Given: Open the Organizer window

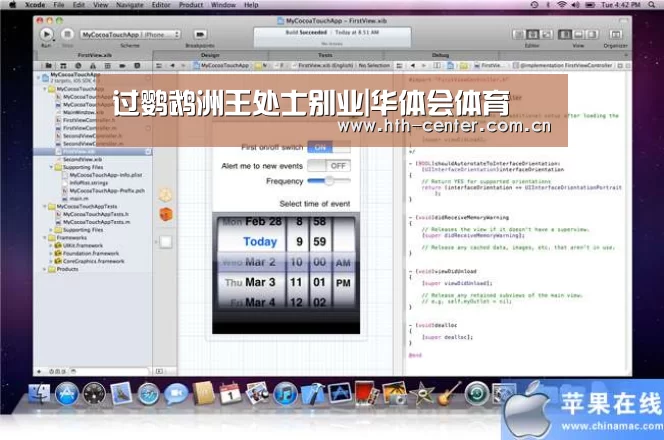Looking at the screenshot, I should pyautogui.click(x=615, y=34).
